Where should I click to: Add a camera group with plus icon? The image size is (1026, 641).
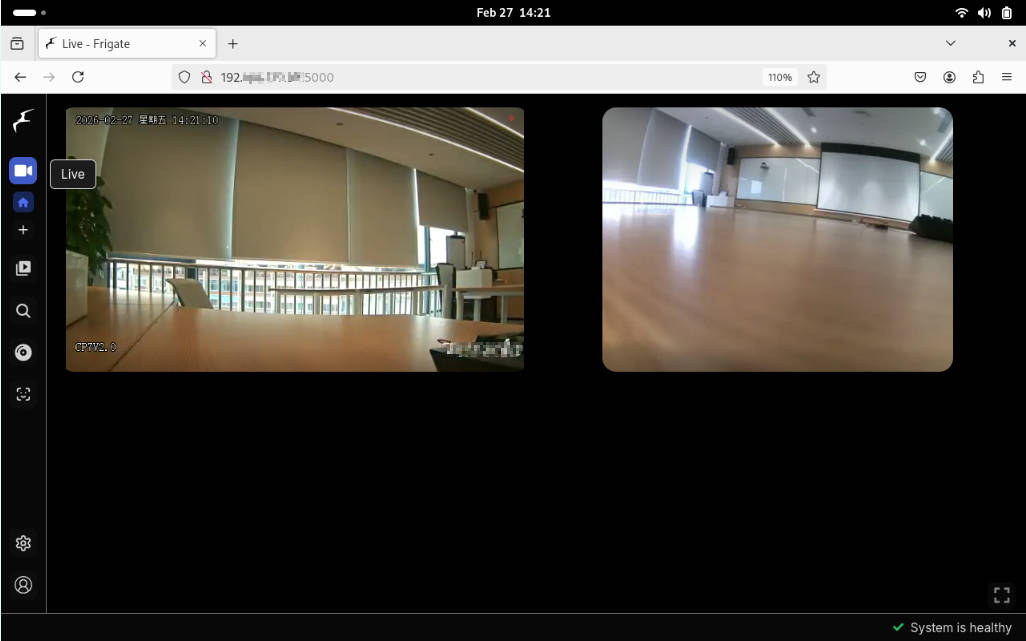[x=23, y=230]
